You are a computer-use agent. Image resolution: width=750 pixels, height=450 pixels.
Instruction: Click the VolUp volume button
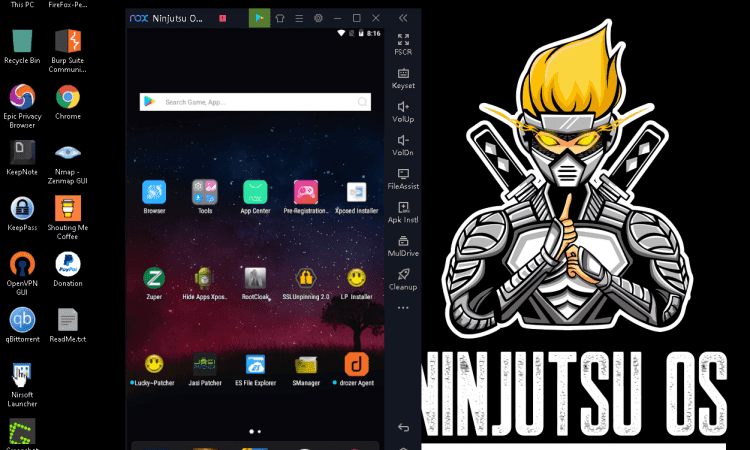click(x=403, y=112)
